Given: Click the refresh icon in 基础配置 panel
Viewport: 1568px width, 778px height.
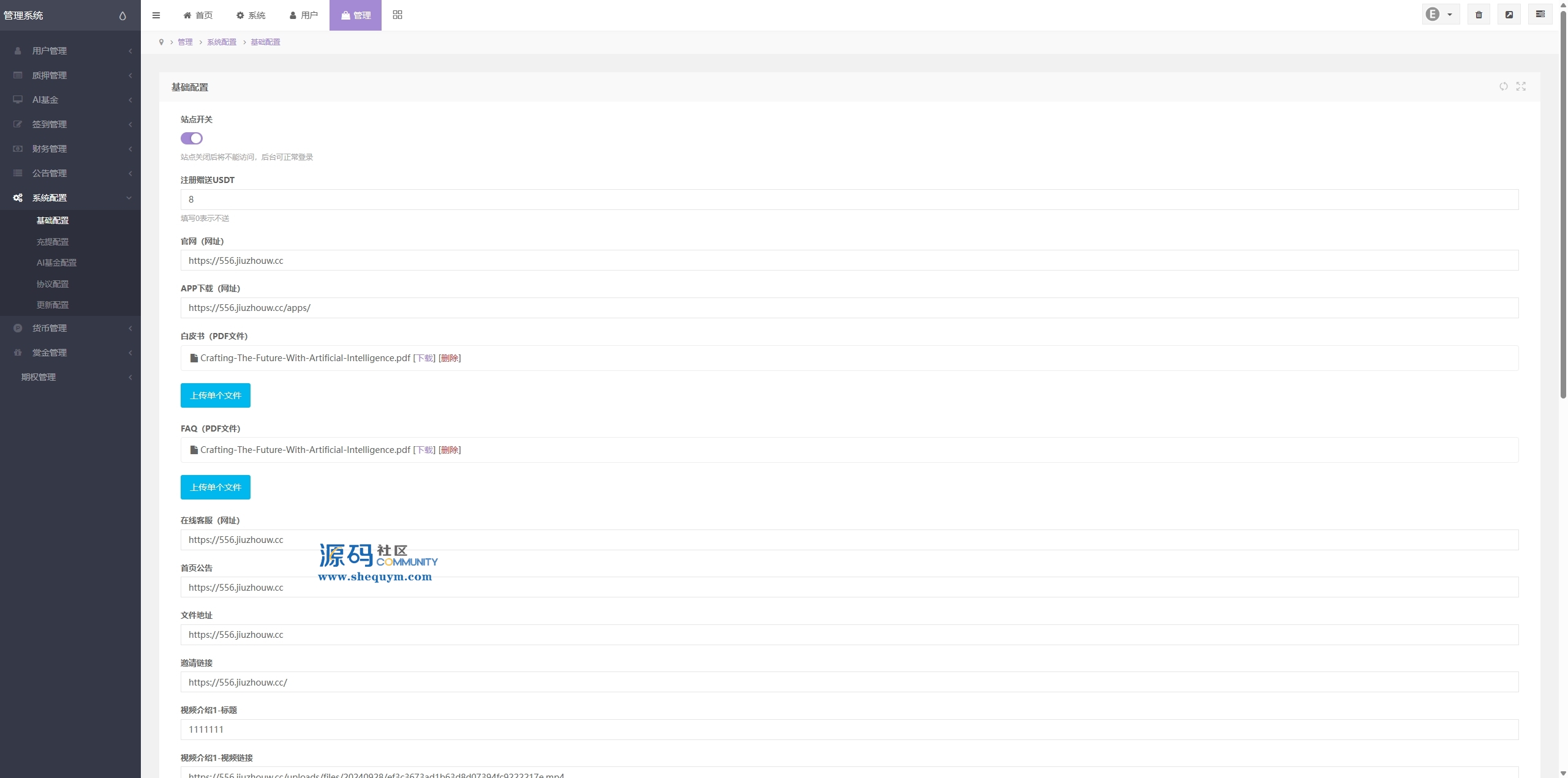Looking at the screenshot, I should click(x=1503, y=86).
